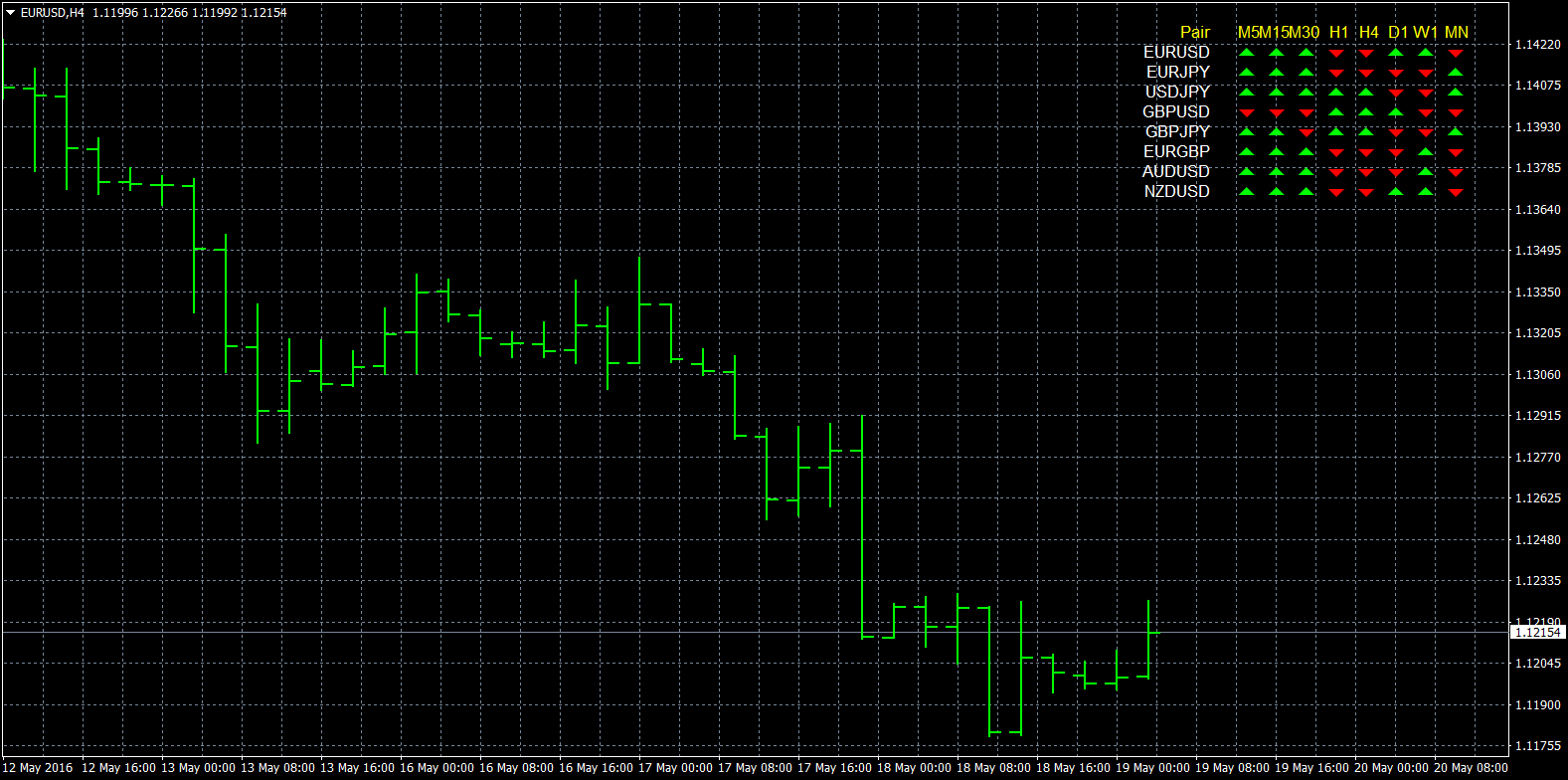
Task: Click the 12 May 2016 date label
Action: 38,768
